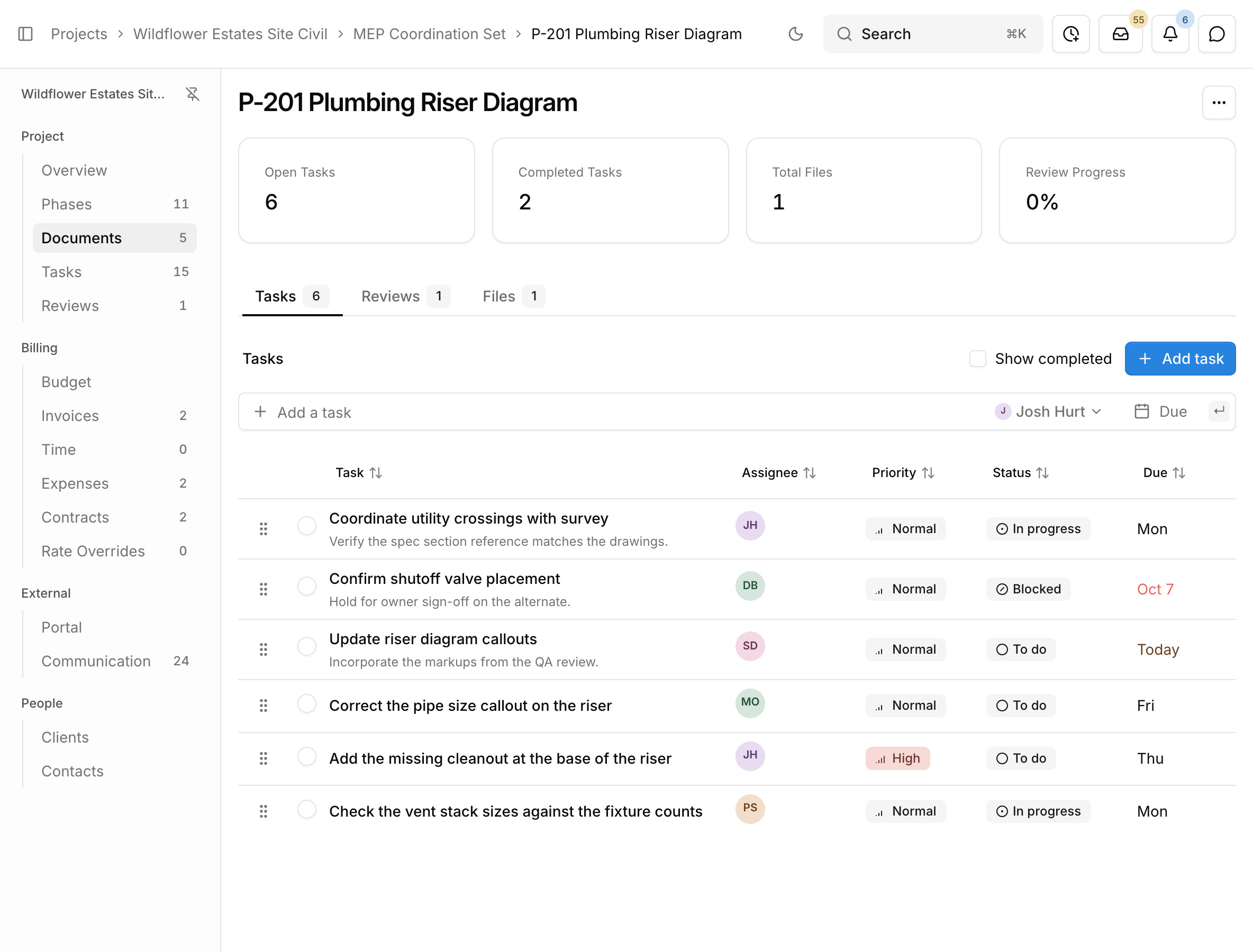
Task: Open Overview in the sidebar
Action: click(114, 170)
